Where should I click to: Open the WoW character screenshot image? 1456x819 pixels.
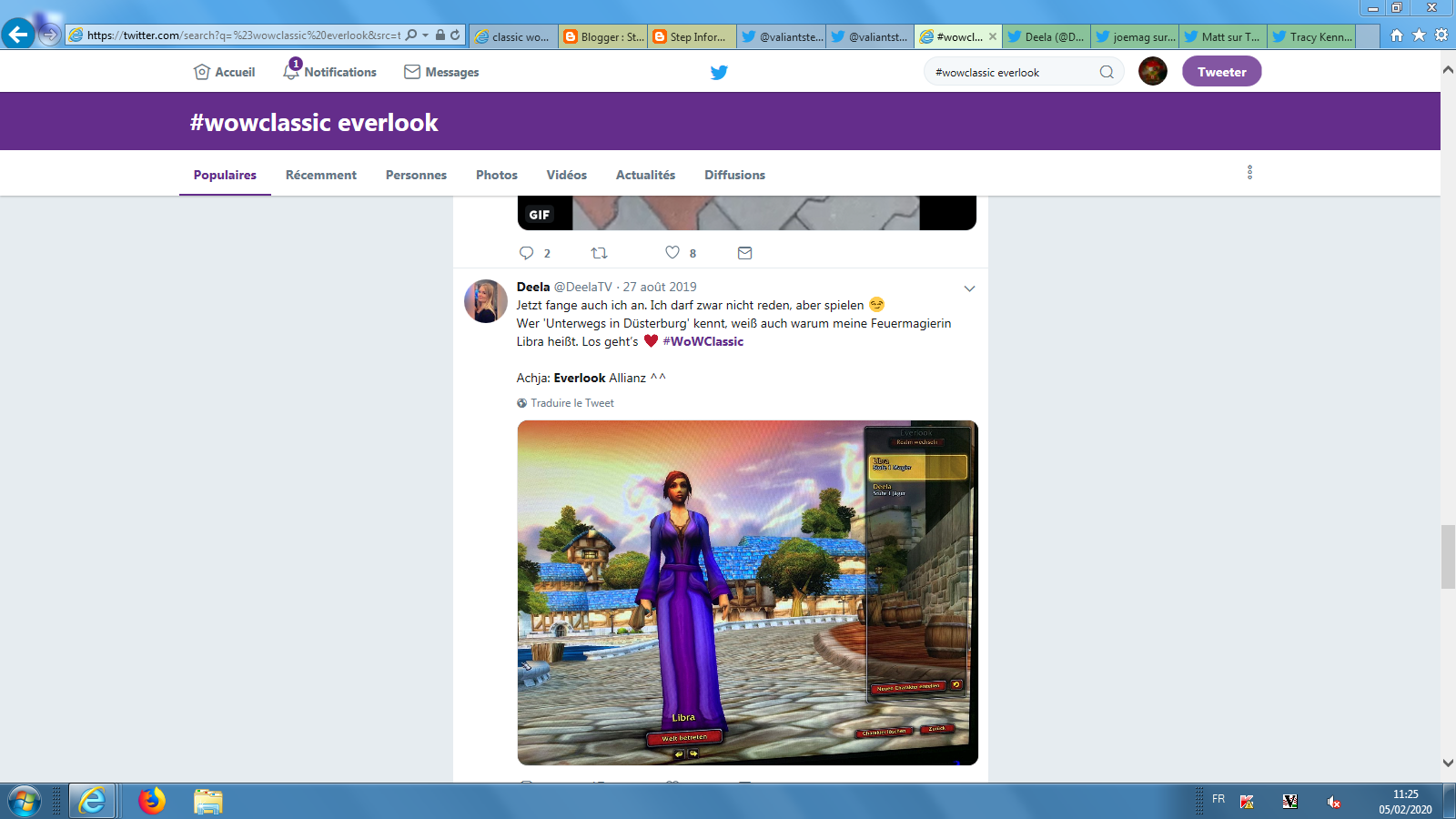(x=747, y=592)
